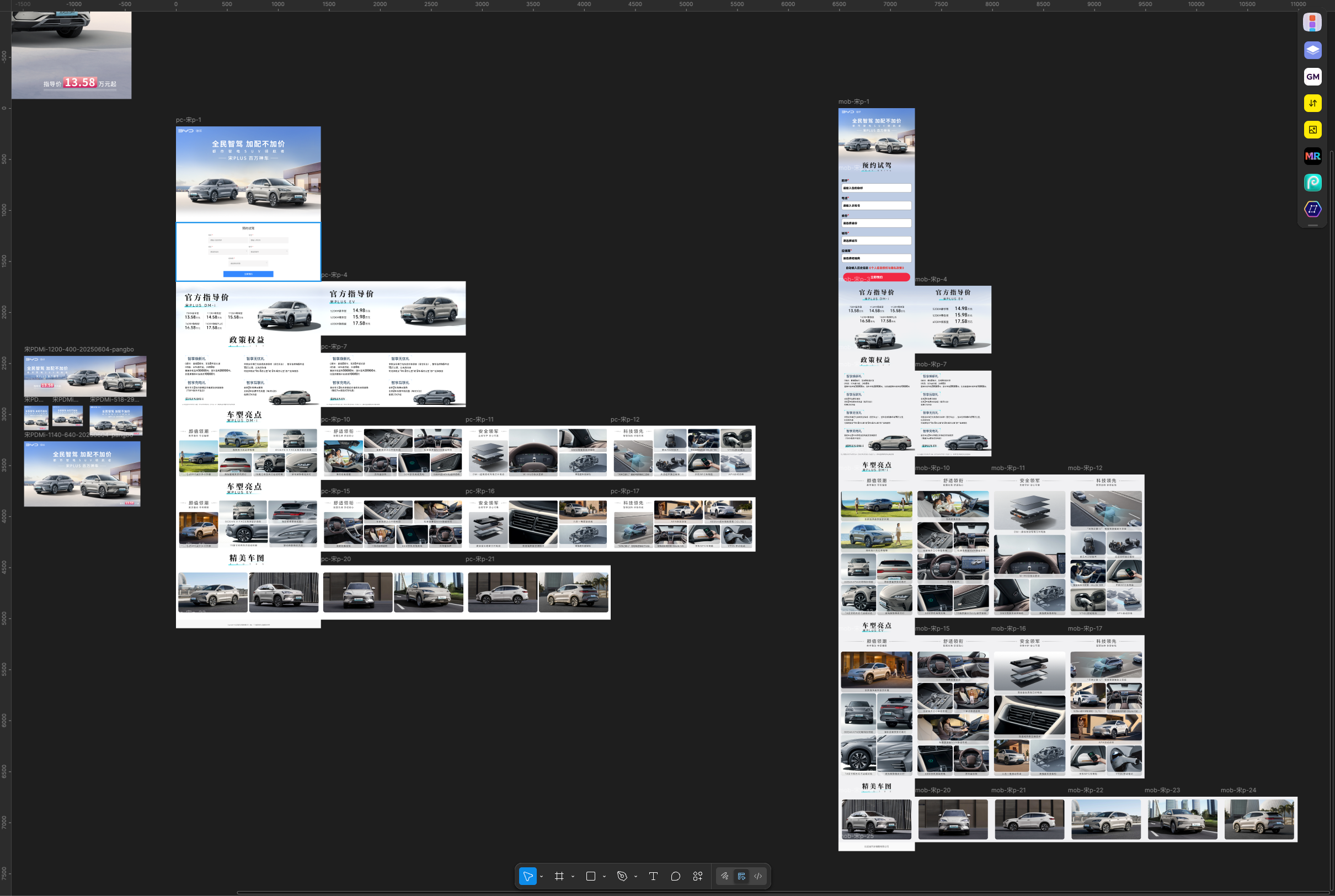Open the Frame tool options dropdown arrow
The height and width of the screenshot is (896, 1335).
(573, 877)
